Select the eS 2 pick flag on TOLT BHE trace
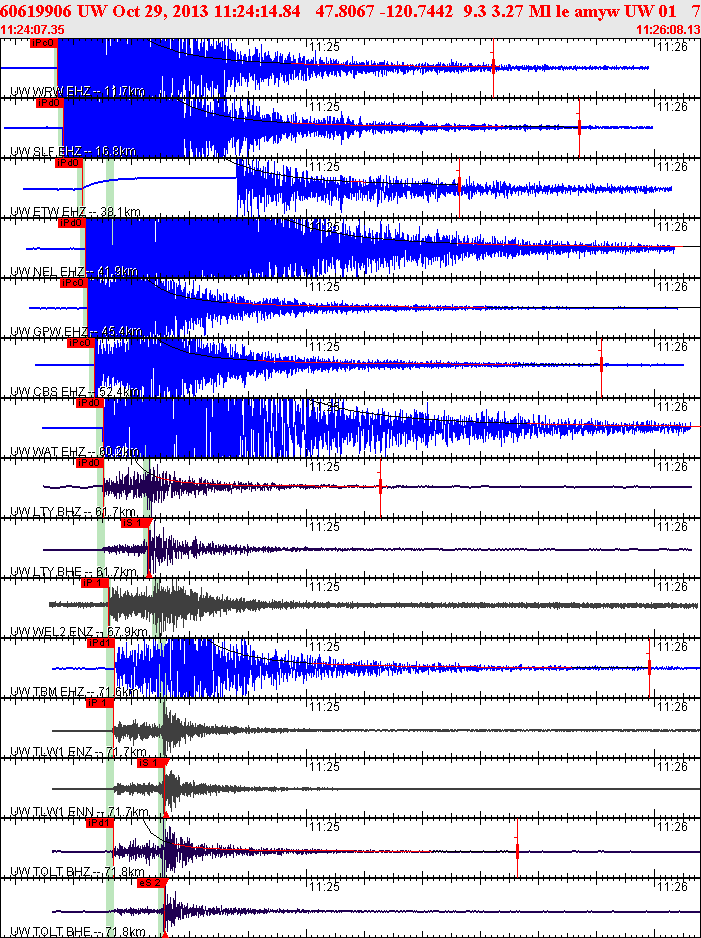701x938 pixels. [x=153, y=882]
